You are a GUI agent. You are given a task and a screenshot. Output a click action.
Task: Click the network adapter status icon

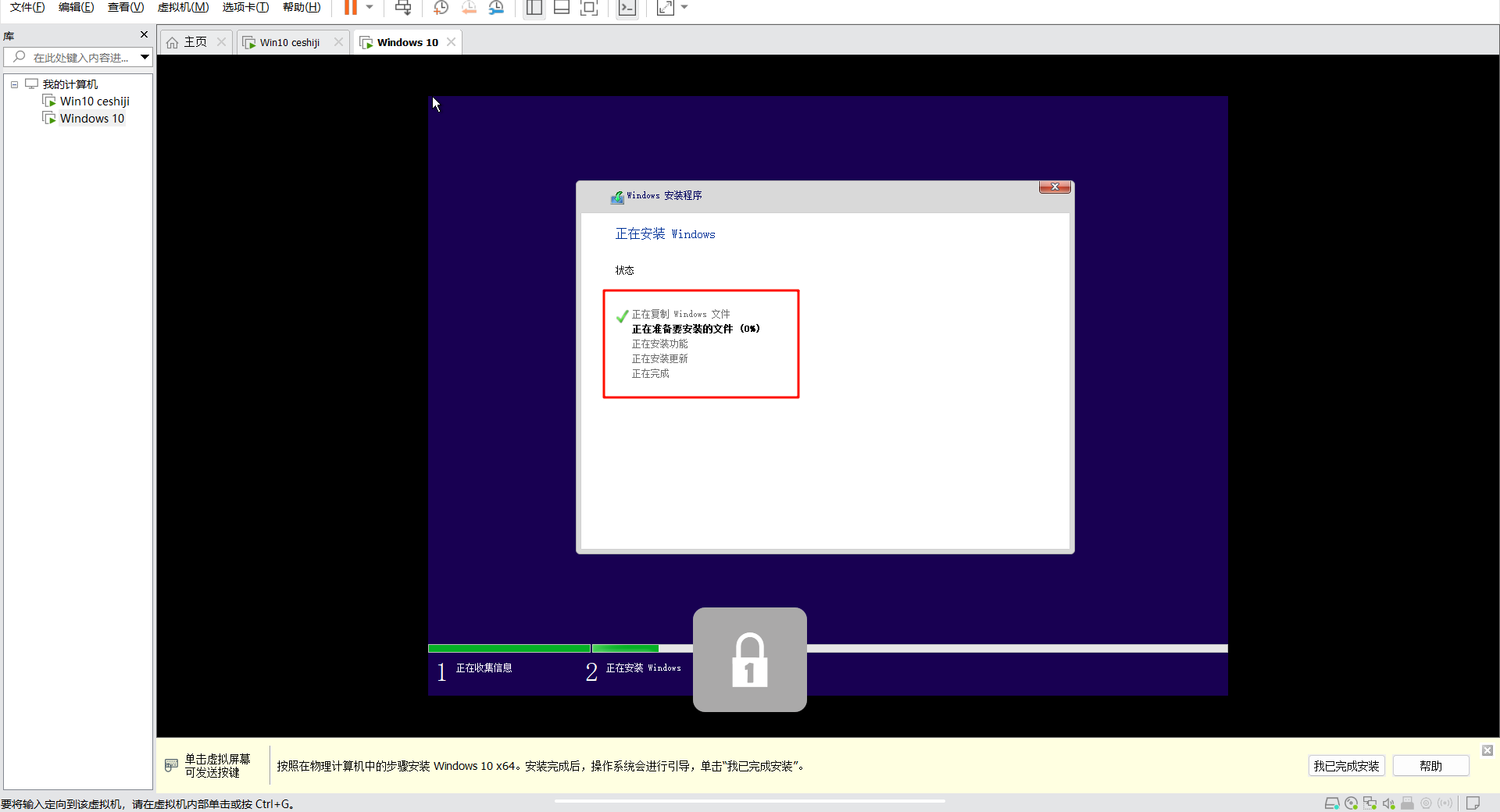[x=1370, y=803]
